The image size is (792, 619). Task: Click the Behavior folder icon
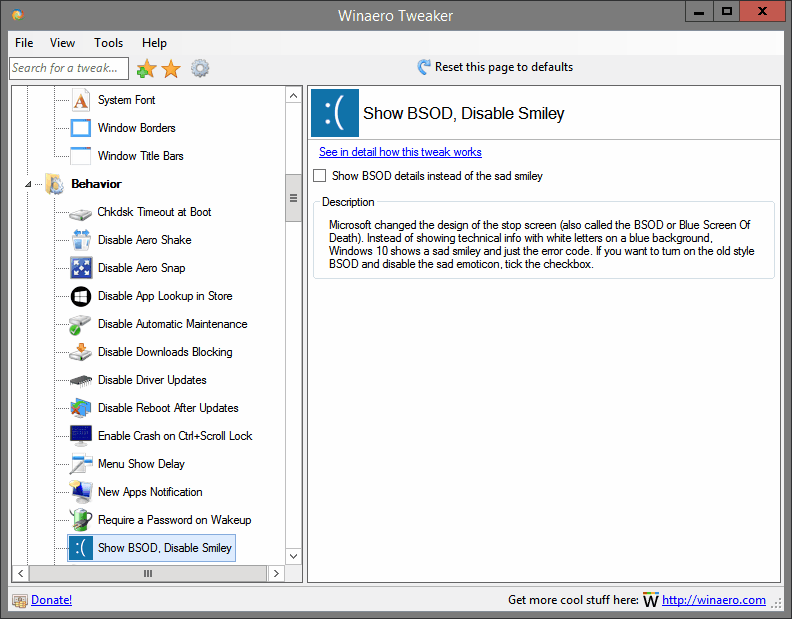(54, 183)
